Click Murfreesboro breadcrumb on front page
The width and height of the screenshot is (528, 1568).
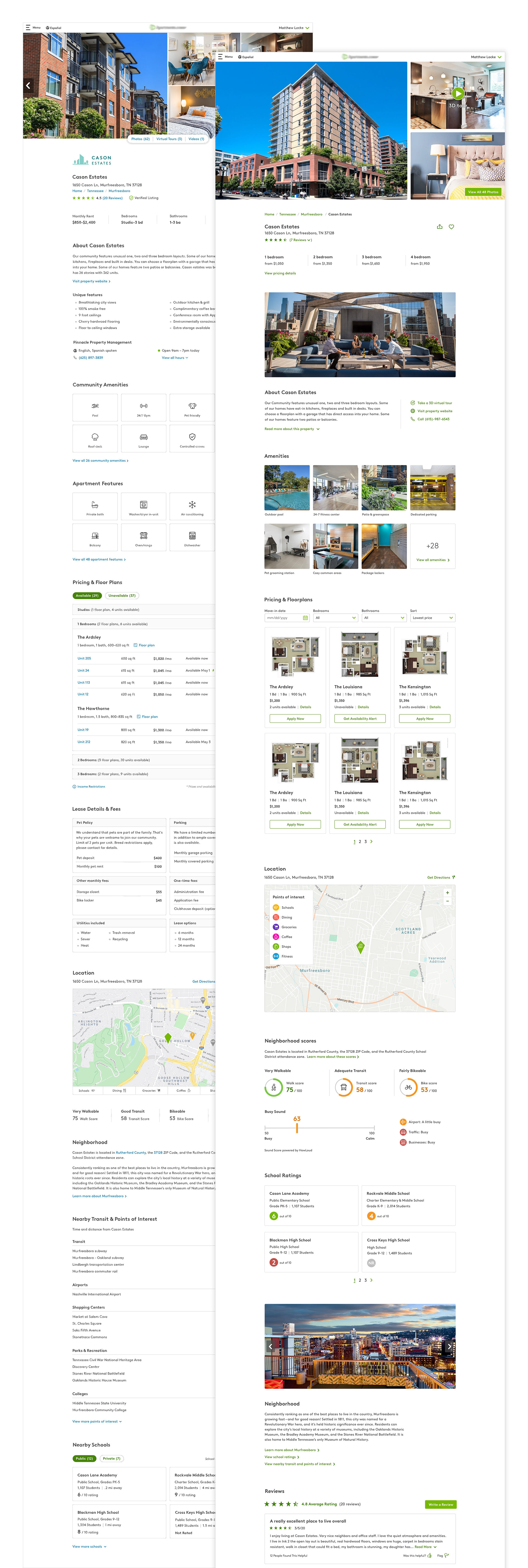pyautogui.click(x=311, y=214)
